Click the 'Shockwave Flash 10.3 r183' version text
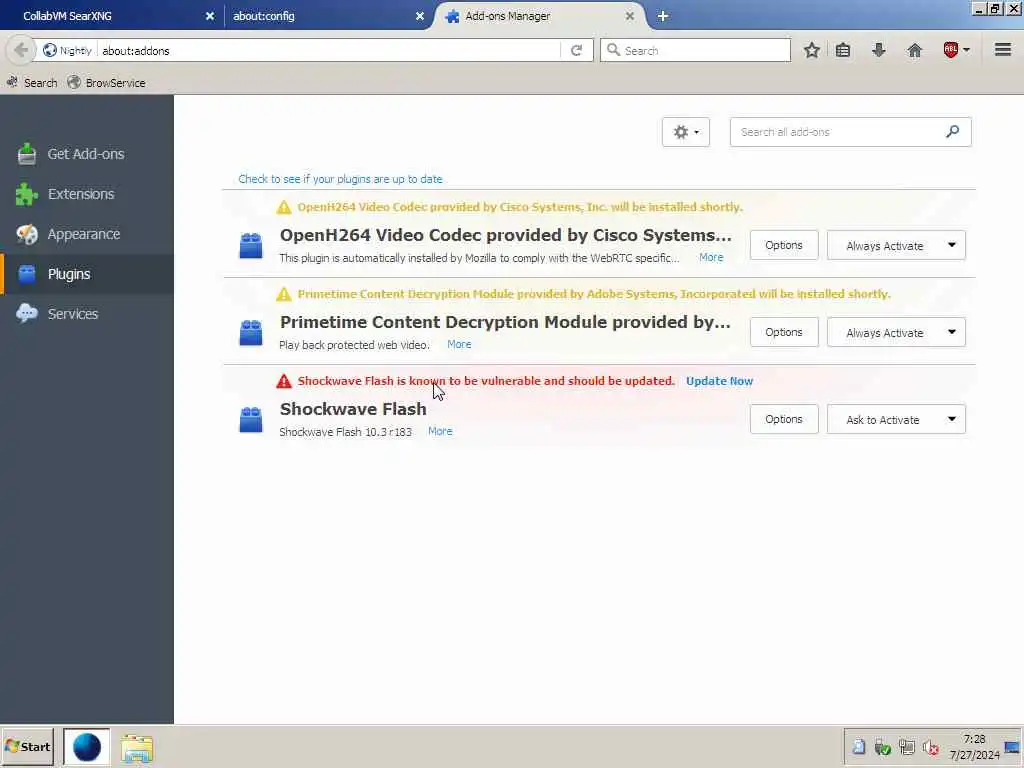The height and width of the screenshot is (768, 1024). pyautogui.click(x=345, y=432)
